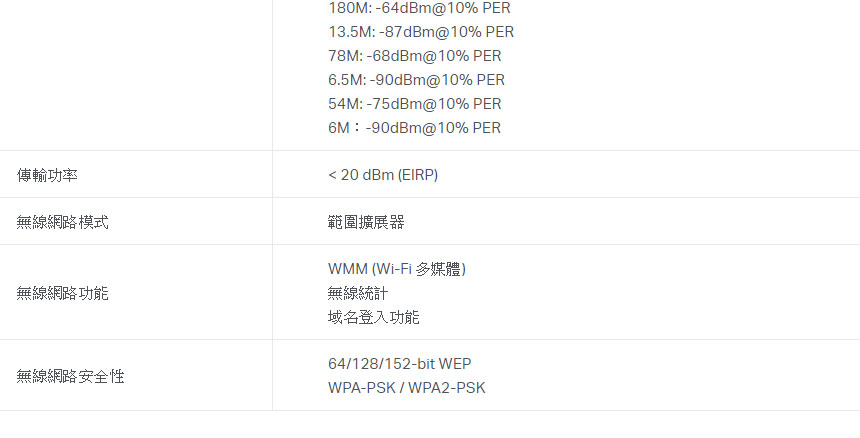Click the '54M: -75dBm@10% PER' line
This screenshot has width=860, height=438.
415,104
